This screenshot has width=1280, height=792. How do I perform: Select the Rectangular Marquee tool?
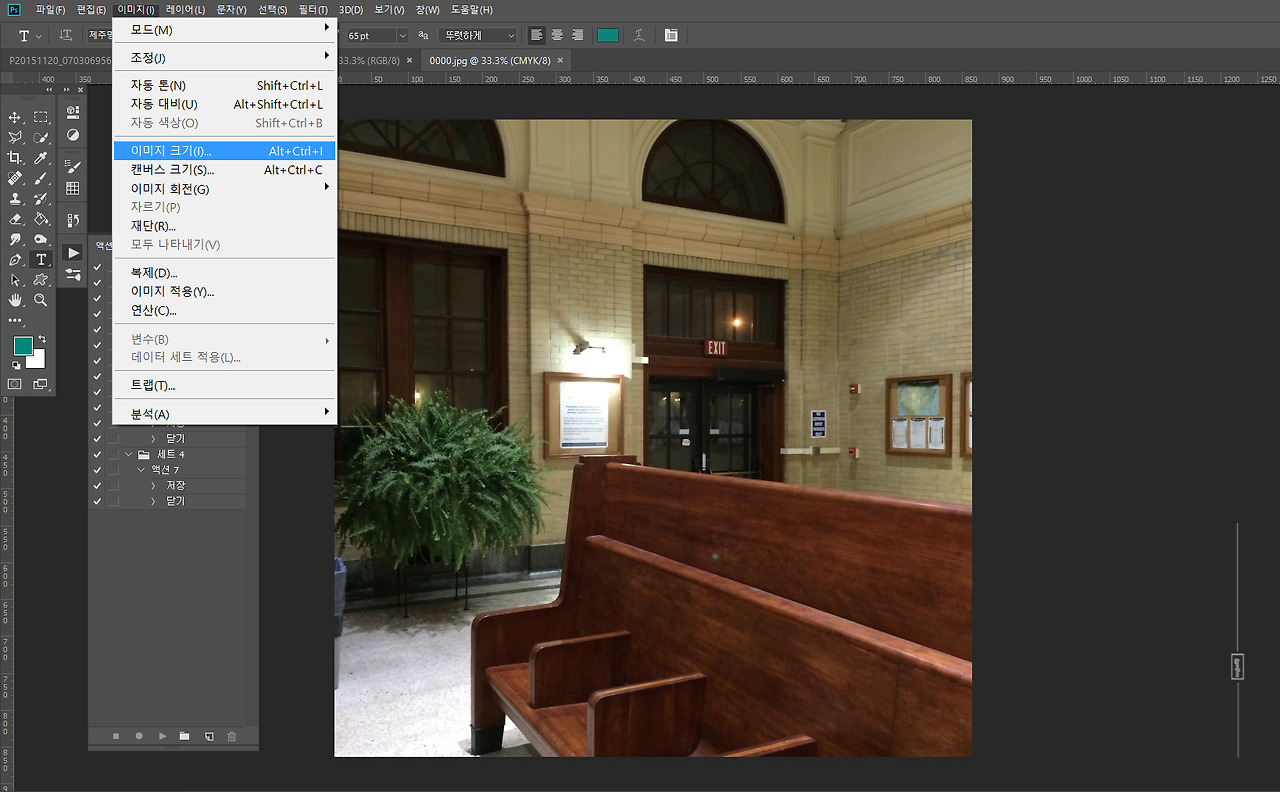41,118
